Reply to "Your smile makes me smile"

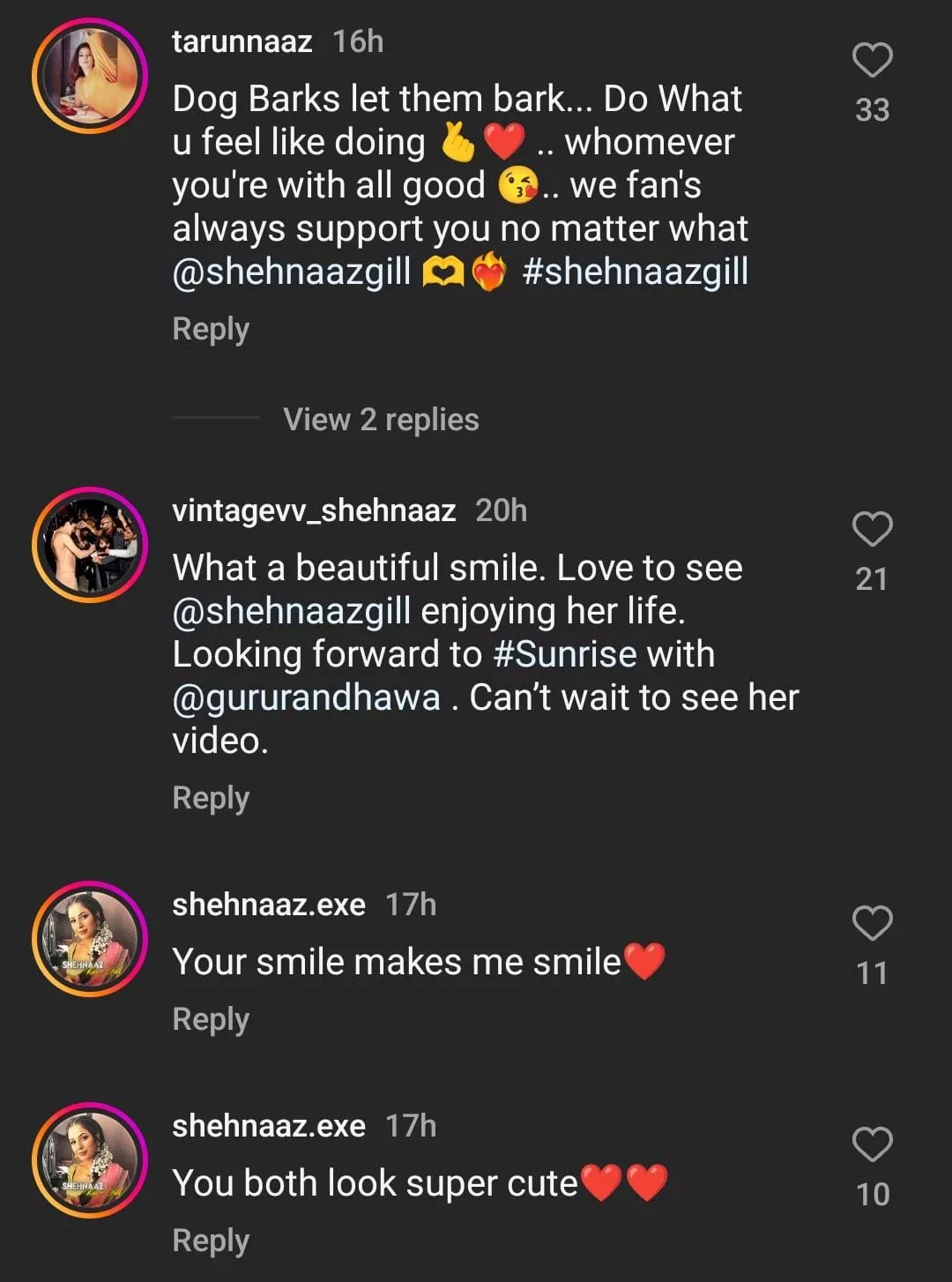tap(211, 1019)
